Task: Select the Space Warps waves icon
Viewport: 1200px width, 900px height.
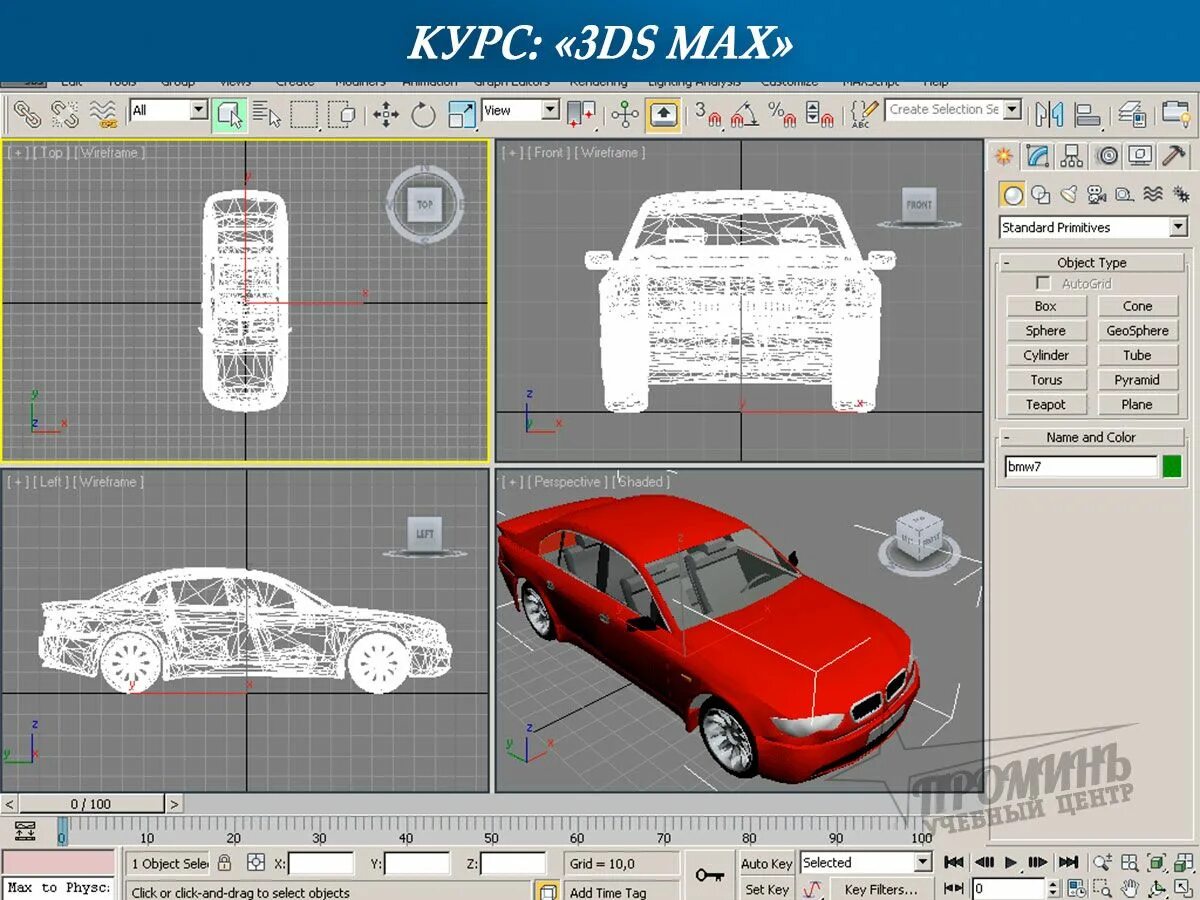Action: pos(1153,195)
